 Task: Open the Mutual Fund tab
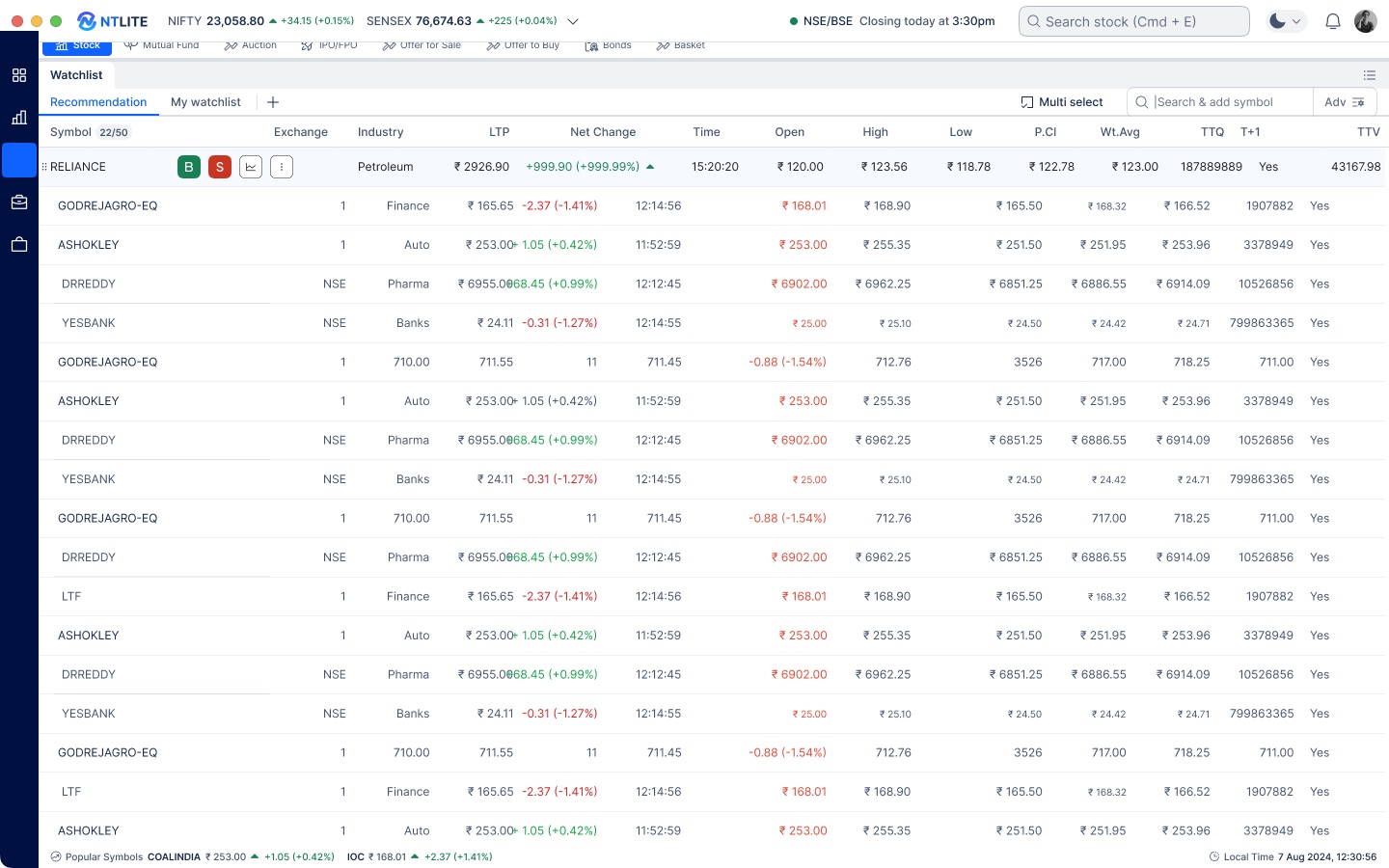[161, 45]
